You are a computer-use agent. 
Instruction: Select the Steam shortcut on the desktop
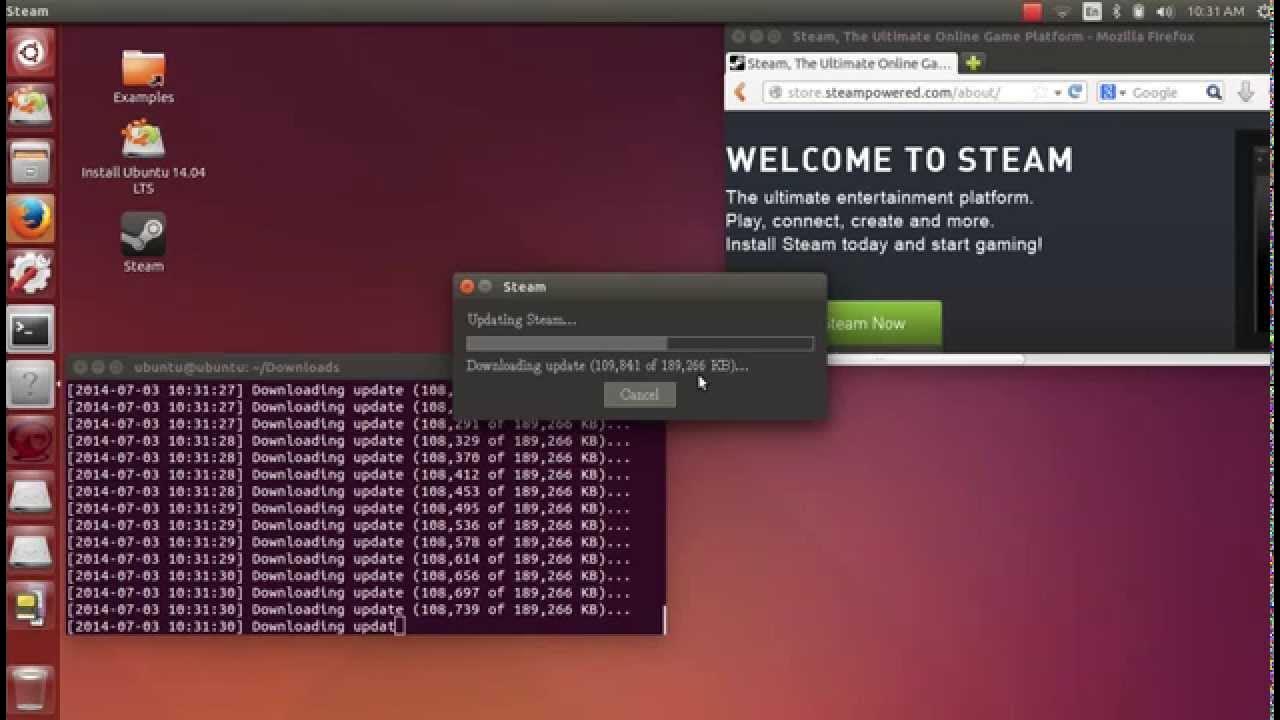(x=143, y=242)
